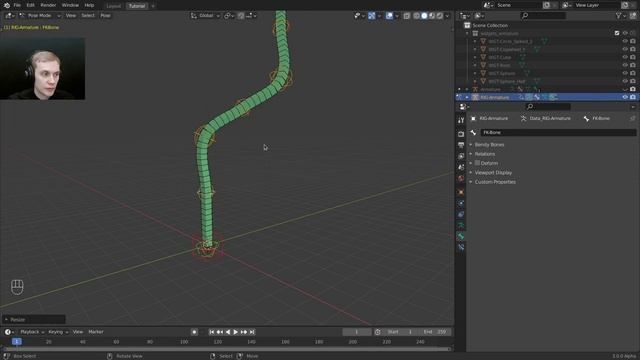This screenshot has height=360, width=640.
Task: Open the viewport Select menu
Action: [x=88, y=16]
